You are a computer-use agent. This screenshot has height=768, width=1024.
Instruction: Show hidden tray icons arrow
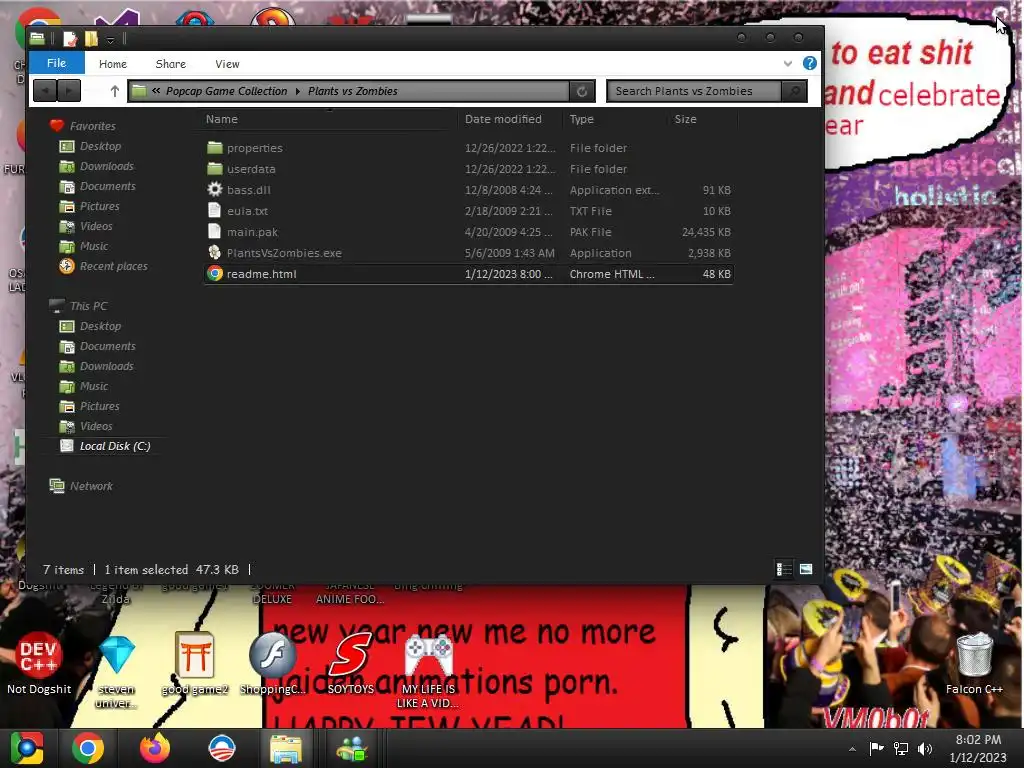click(x=852, y=749)
